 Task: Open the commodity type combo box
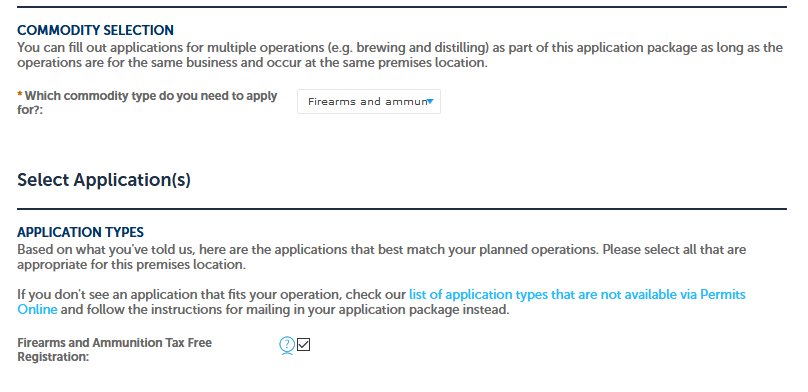pos(368,101)
